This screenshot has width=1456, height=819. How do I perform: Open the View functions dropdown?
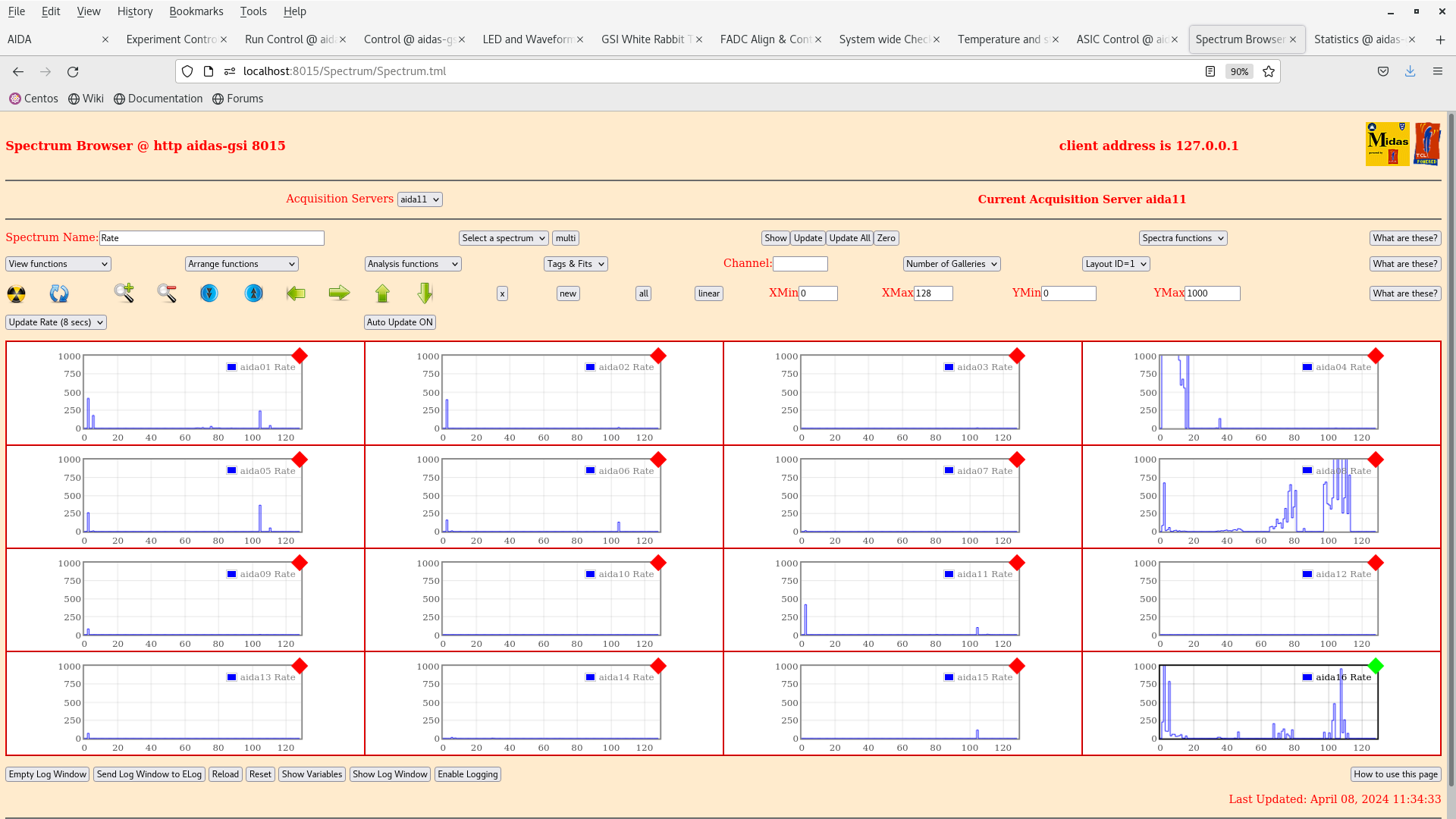tap(57, 263)
